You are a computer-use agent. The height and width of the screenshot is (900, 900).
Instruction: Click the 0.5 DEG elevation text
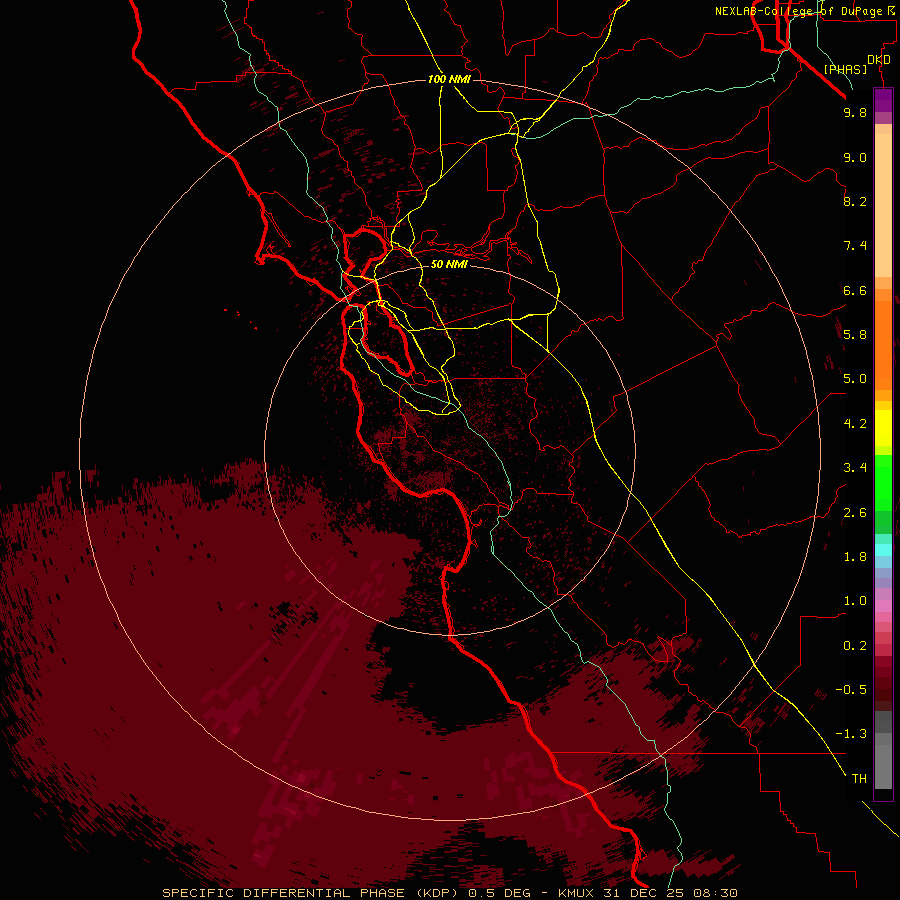[x=501, y=893]
